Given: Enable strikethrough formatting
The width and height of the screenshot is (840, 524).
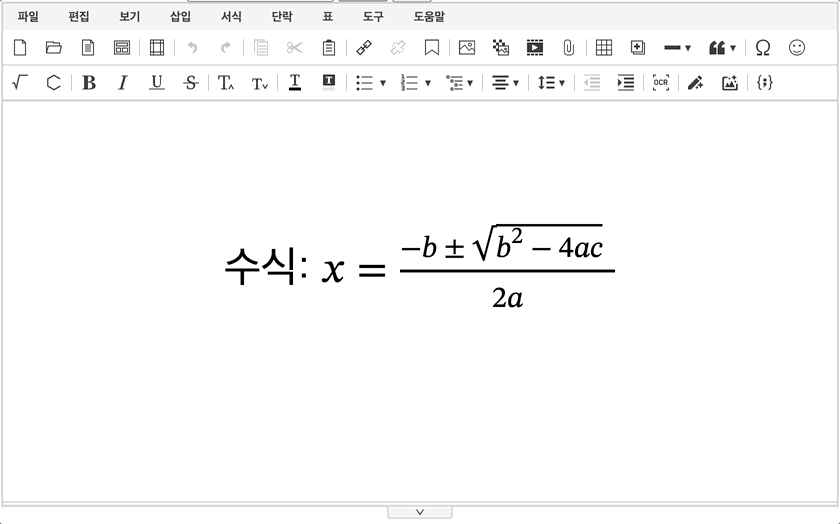Looking at the screenshot, I should tap(190, 83).
